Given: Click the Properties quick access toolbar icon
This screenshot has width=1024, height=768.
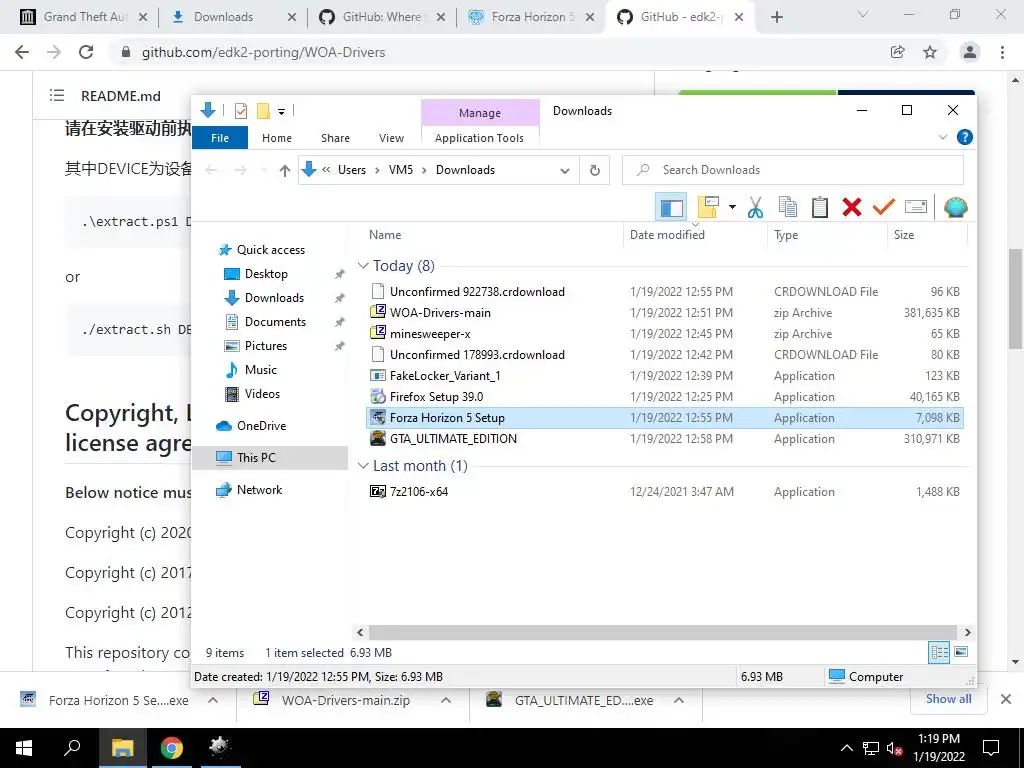Looking at the screenshot, I should (x=241, y=111).
